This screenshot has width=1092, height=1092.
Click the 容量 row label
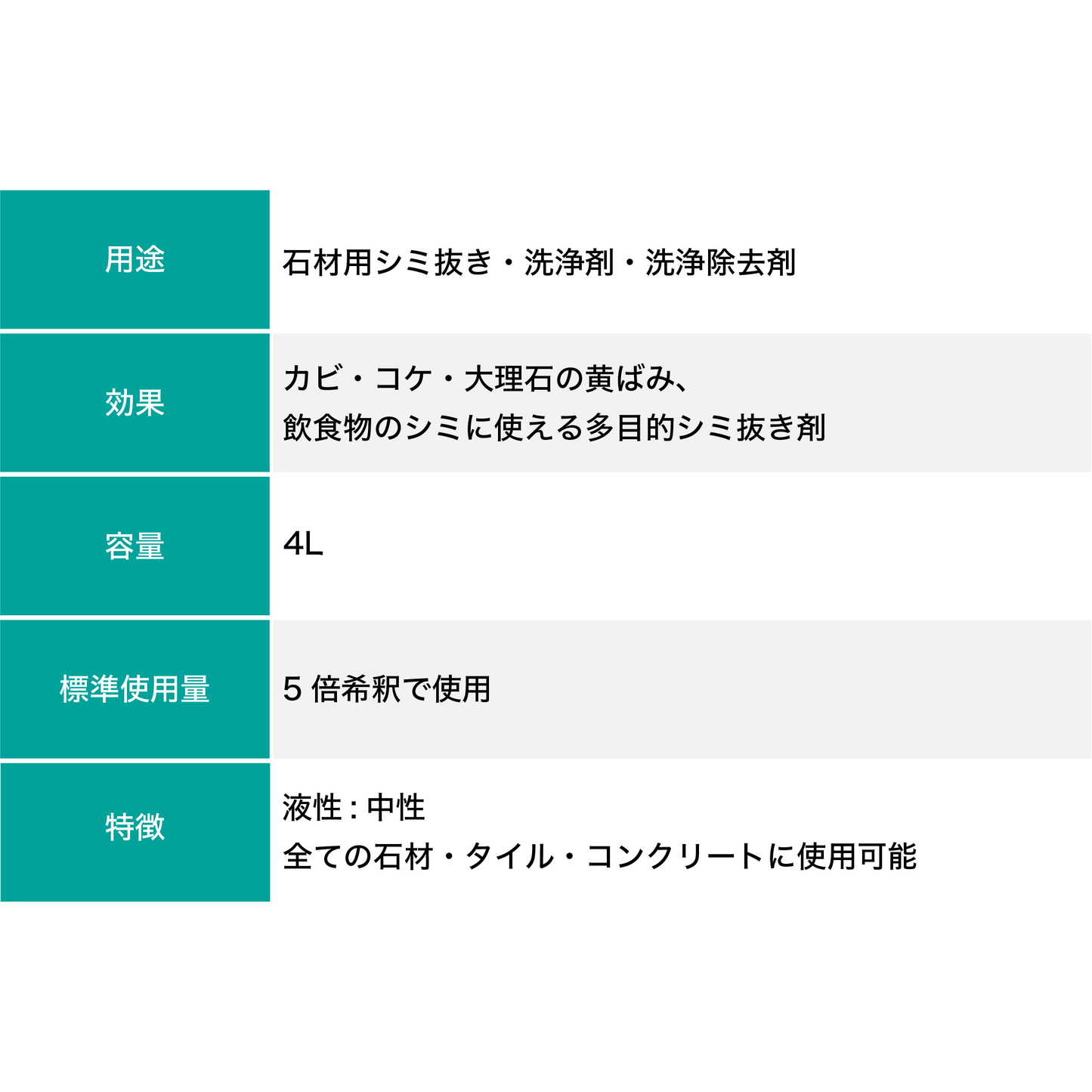pyautogui.click(x=135, y=546)
